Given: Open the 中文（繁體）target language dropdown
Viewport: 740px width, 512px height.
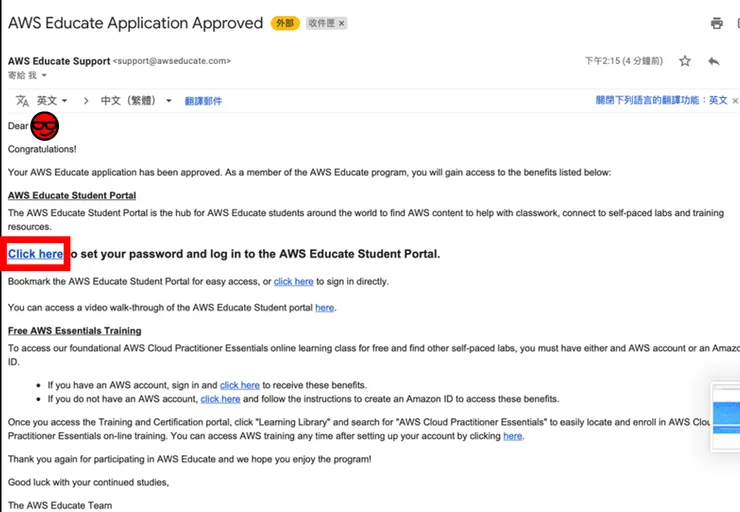Looking at the screenshot, I should click(x=136, y=101).
